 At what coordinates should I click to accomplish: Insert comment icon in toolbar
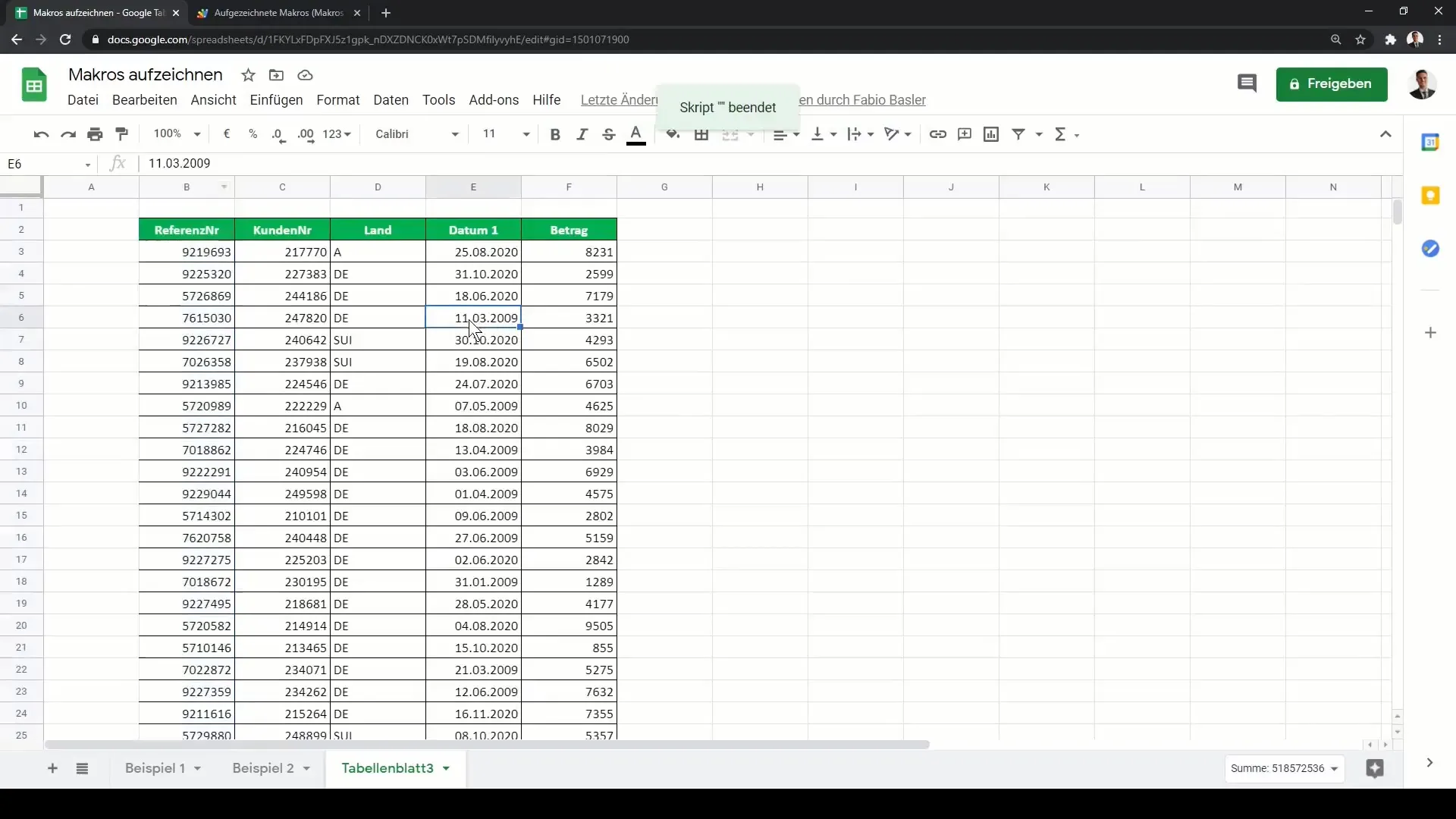(x=965, y=134)
